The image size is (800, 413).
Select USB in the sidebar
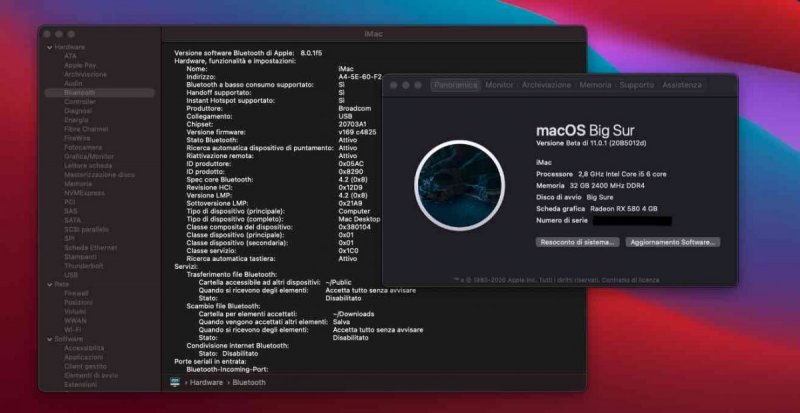[71, 275]
